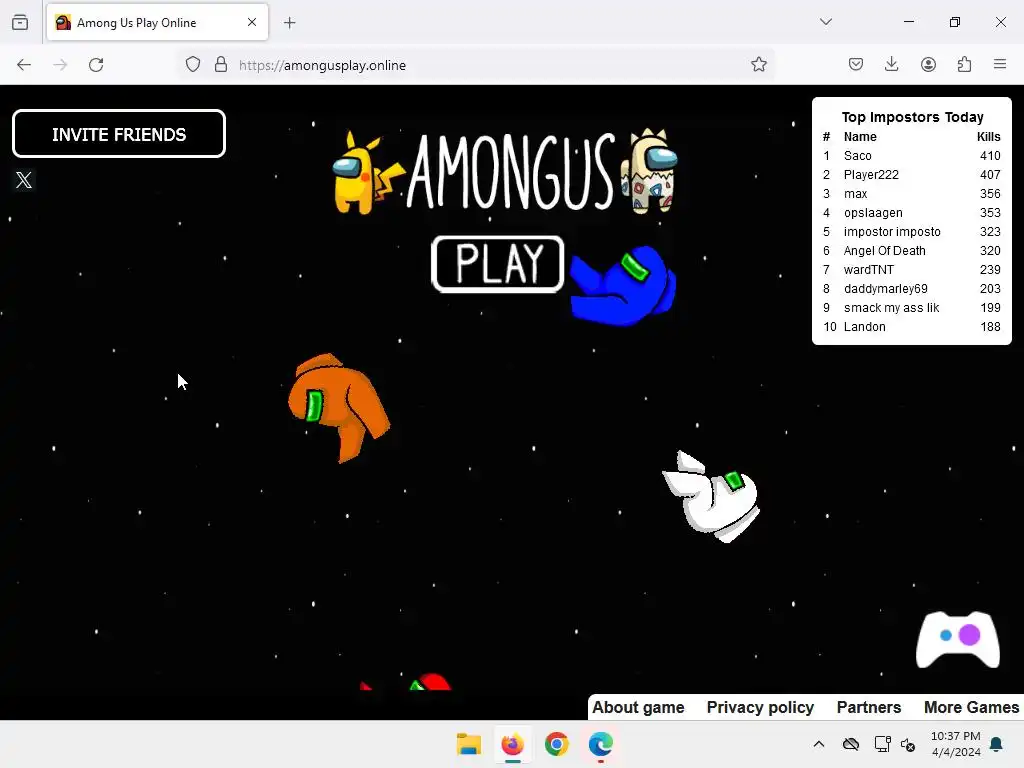Open the network tray icon
This screenshot has width=1024, height=768.
(x=882, y=744)
